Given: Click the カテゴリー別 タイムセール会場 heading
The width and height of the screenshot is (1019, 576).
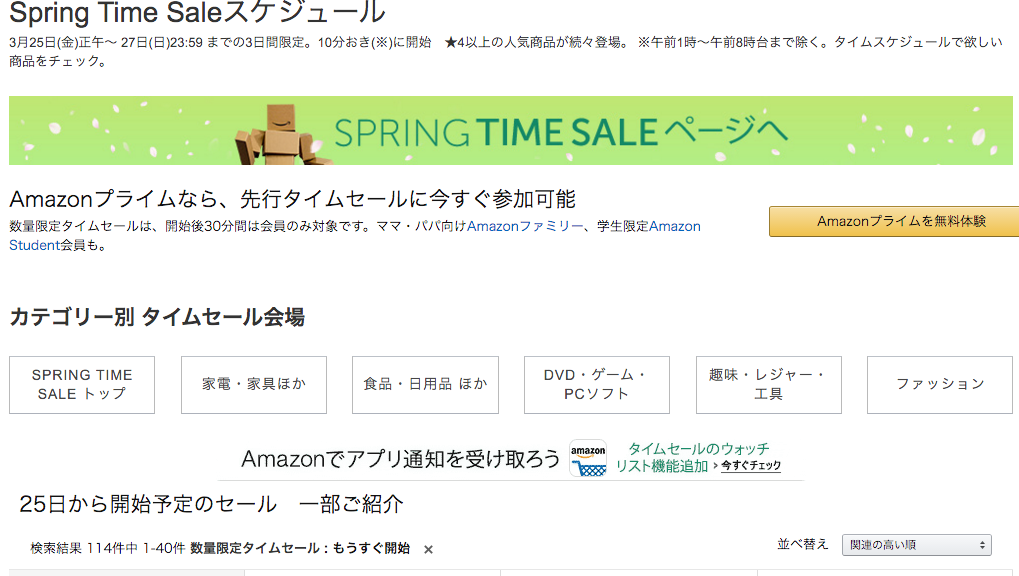Looking at the screenshot, I should pos(157,317).
